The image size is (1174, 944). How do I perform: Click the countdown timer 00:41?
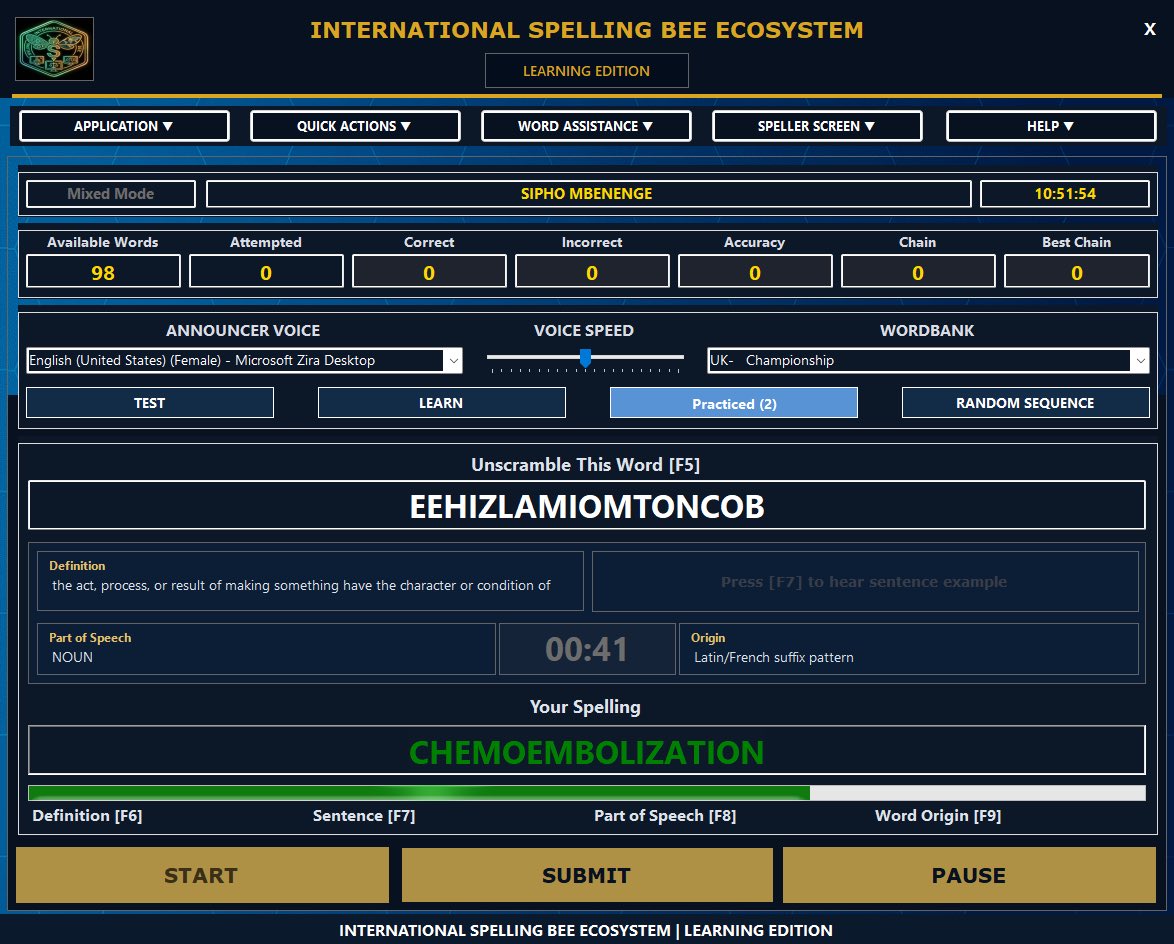point(587,648)
